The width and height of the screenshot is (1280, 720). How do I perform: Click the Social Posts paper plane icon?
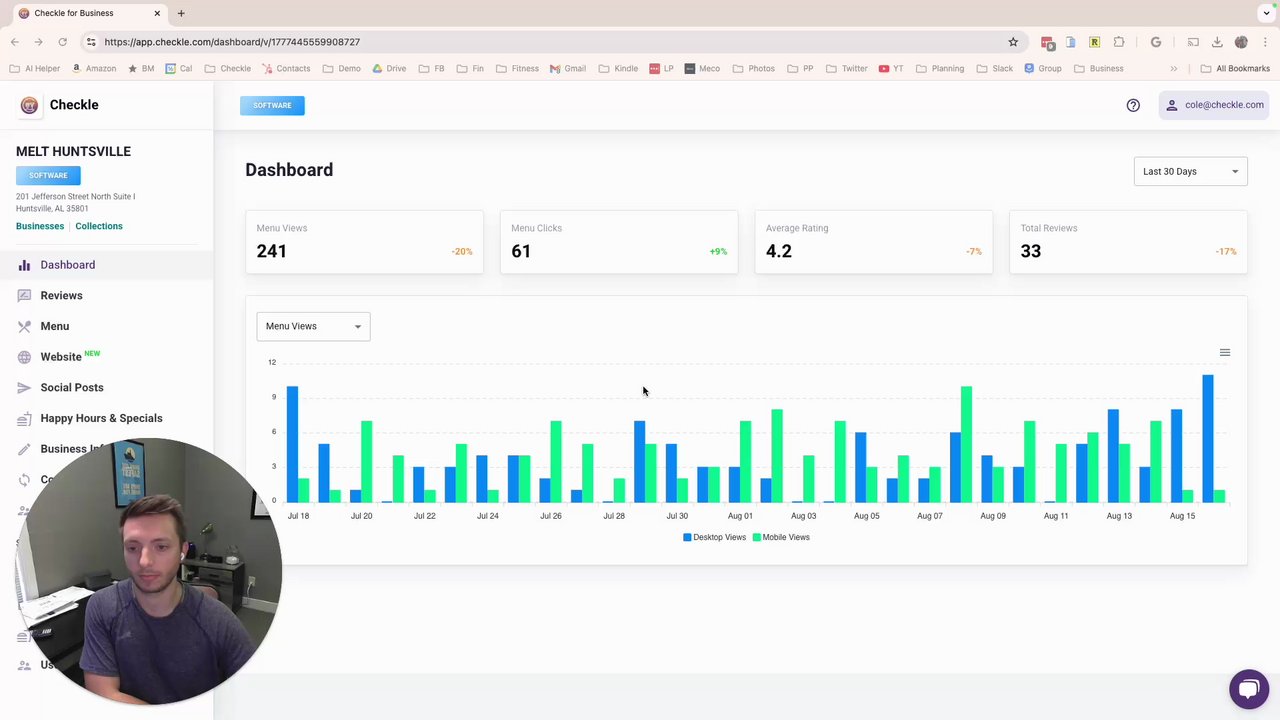[x=24, y=387]
